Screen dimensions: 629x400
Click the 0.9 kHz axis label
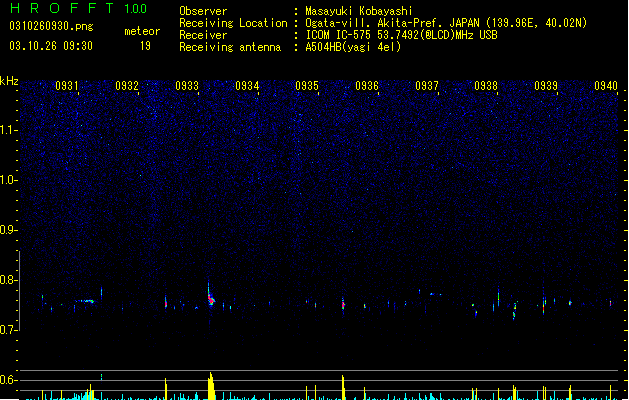tap(9, 230)
